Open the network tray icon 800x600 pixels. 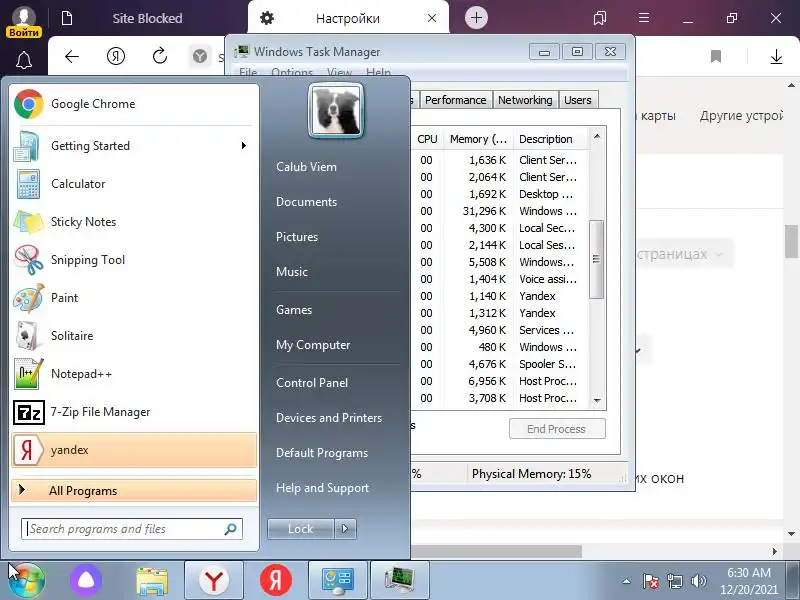(x=674, y=581)
